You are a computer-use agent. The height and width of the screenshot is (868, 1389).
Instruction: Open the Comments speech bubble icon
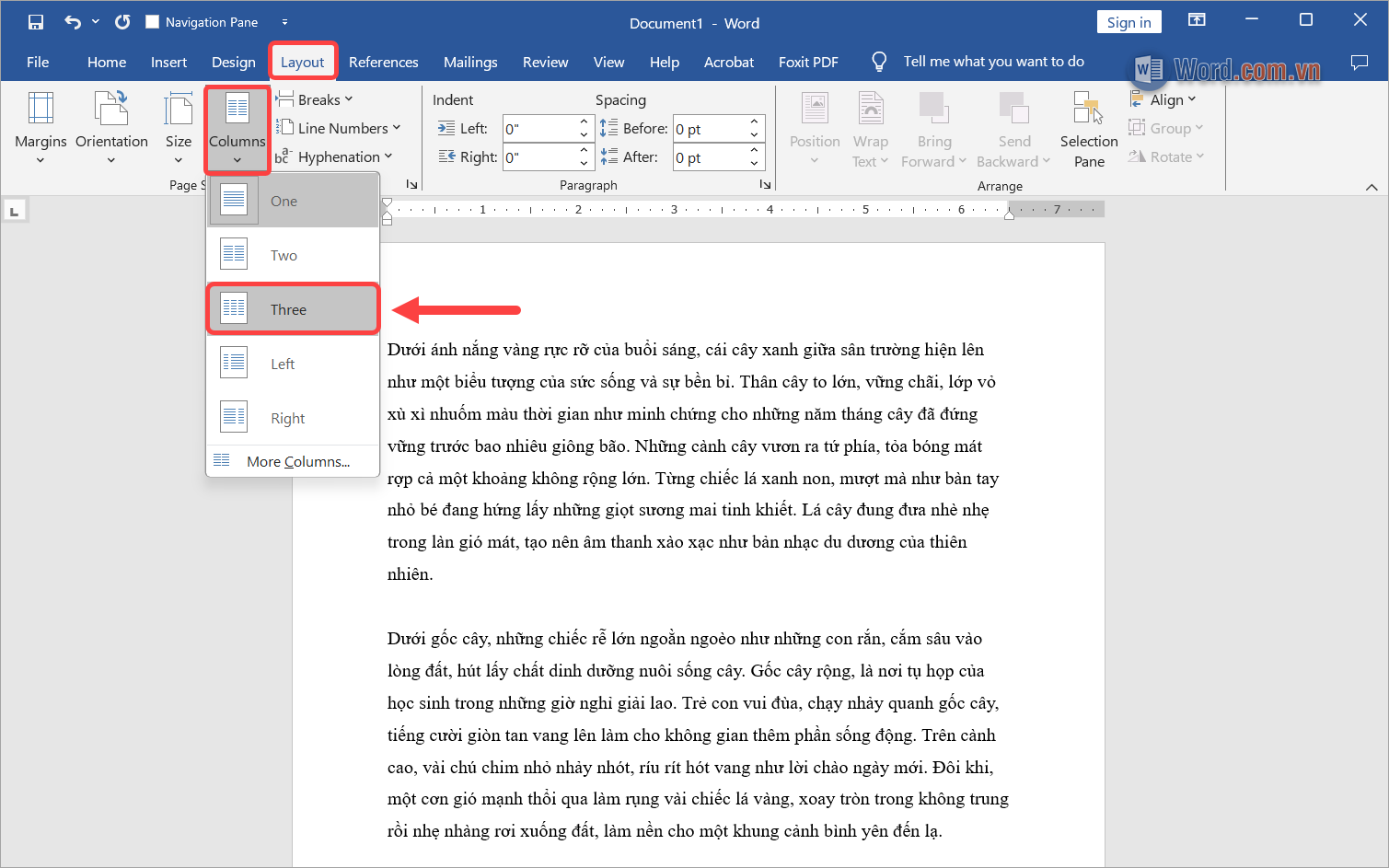[x=1359, y=62]
